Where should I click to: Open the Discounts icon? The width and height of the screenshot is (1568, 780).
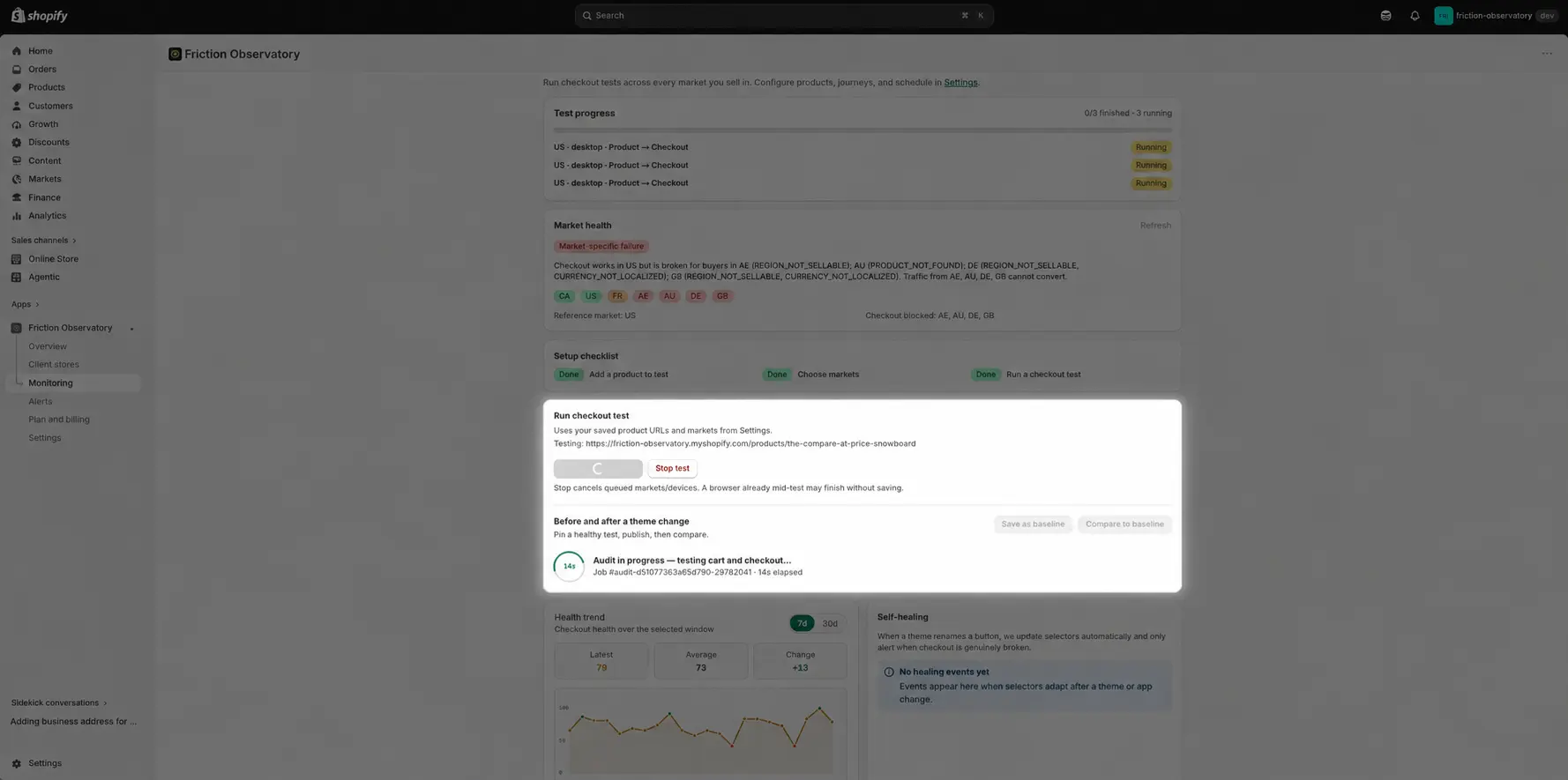point(16,142)
